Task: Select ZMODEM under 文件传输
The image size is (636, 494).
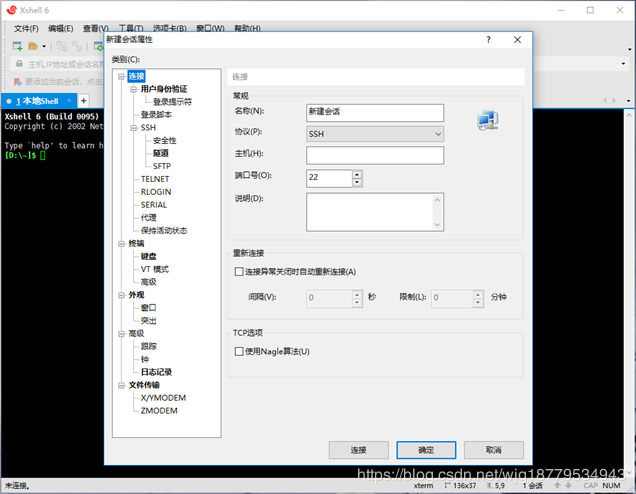Action: pyautogui.click(x=159, y=411)
